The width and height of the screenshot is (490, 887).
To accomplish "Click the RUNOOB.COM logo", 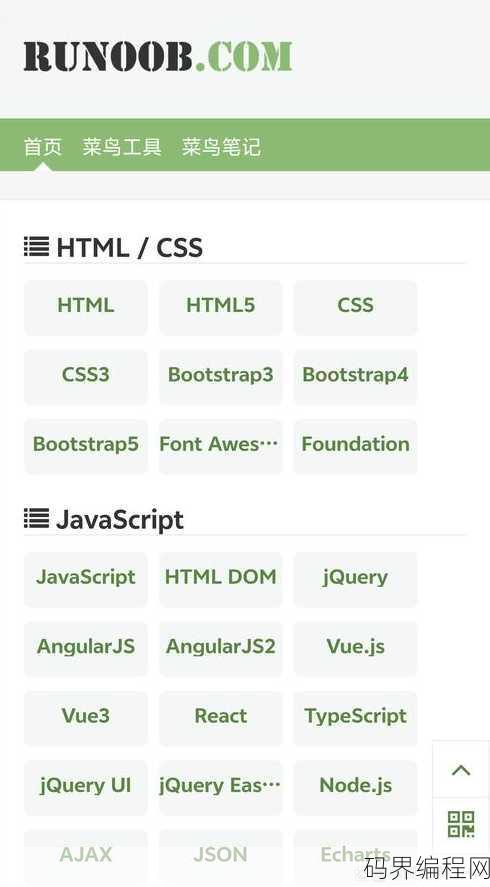I will tap(158, 56).
